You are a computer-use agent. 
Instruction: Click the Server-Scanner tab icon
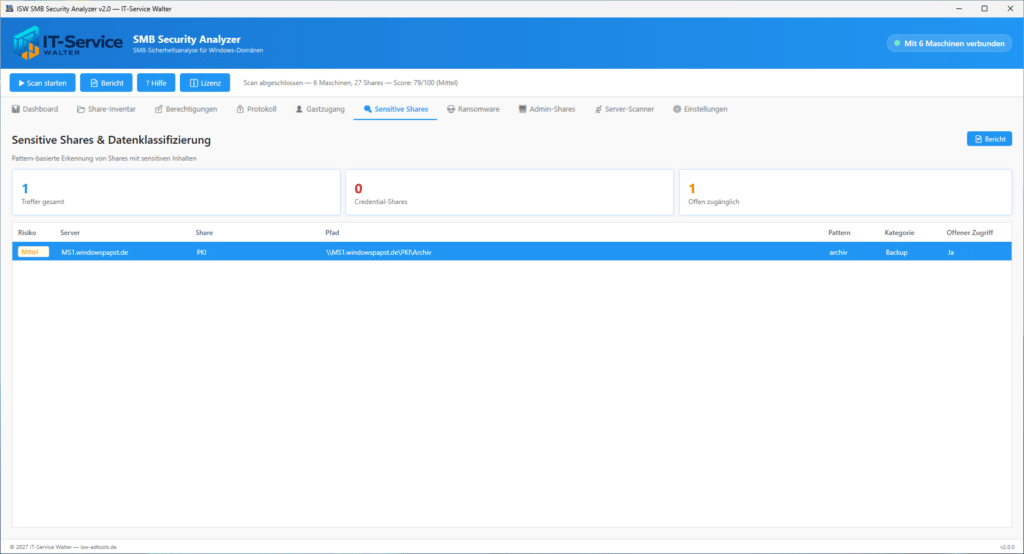point(598,109)
